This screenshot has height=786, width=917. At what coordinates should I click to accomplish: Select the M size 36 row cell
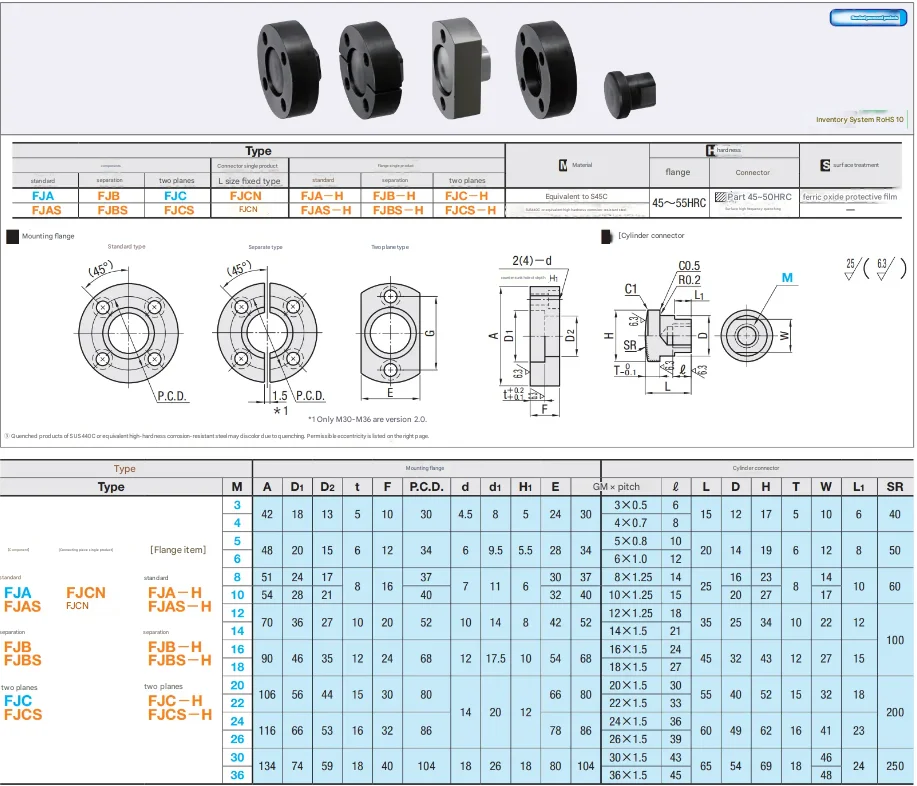pos(237,775)
